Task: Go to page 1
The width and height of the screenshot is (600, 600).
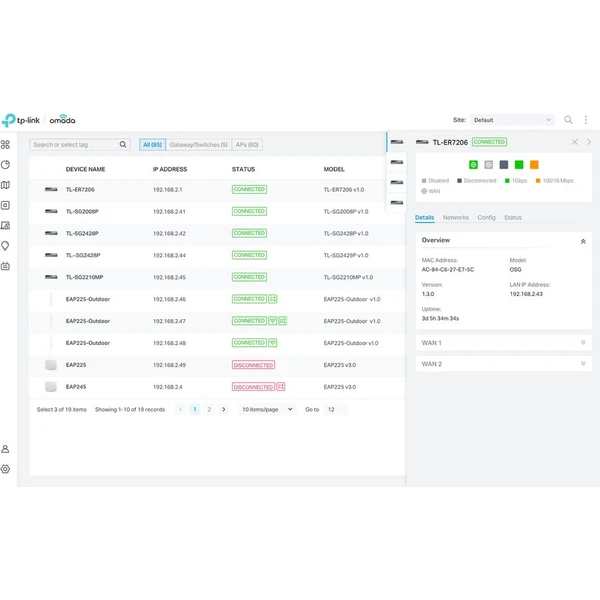Action: (195, 409)
